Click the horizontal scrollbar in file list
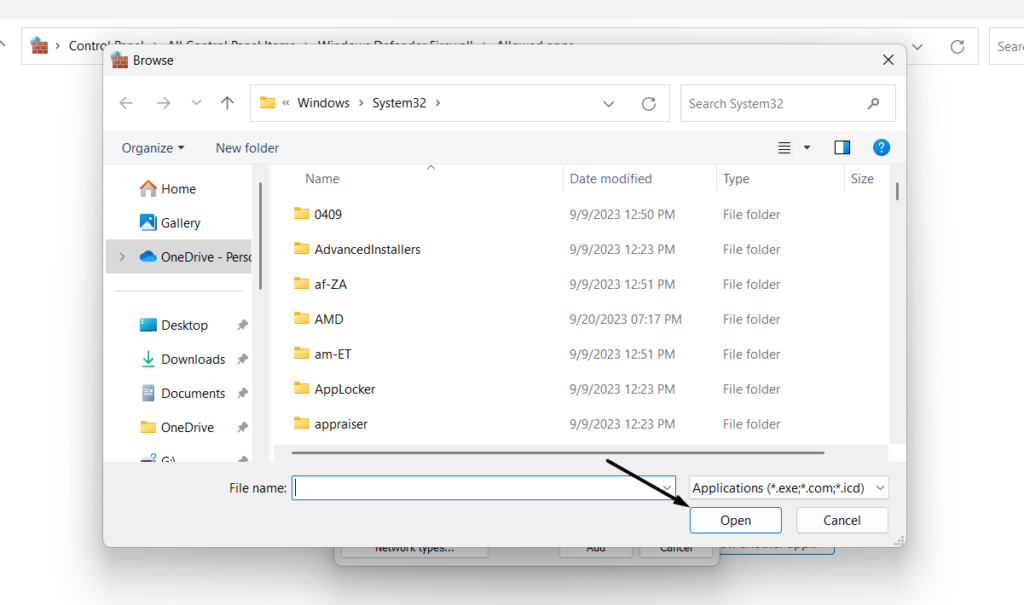This screenshot has width=1024, height=605. click(557, 452)
